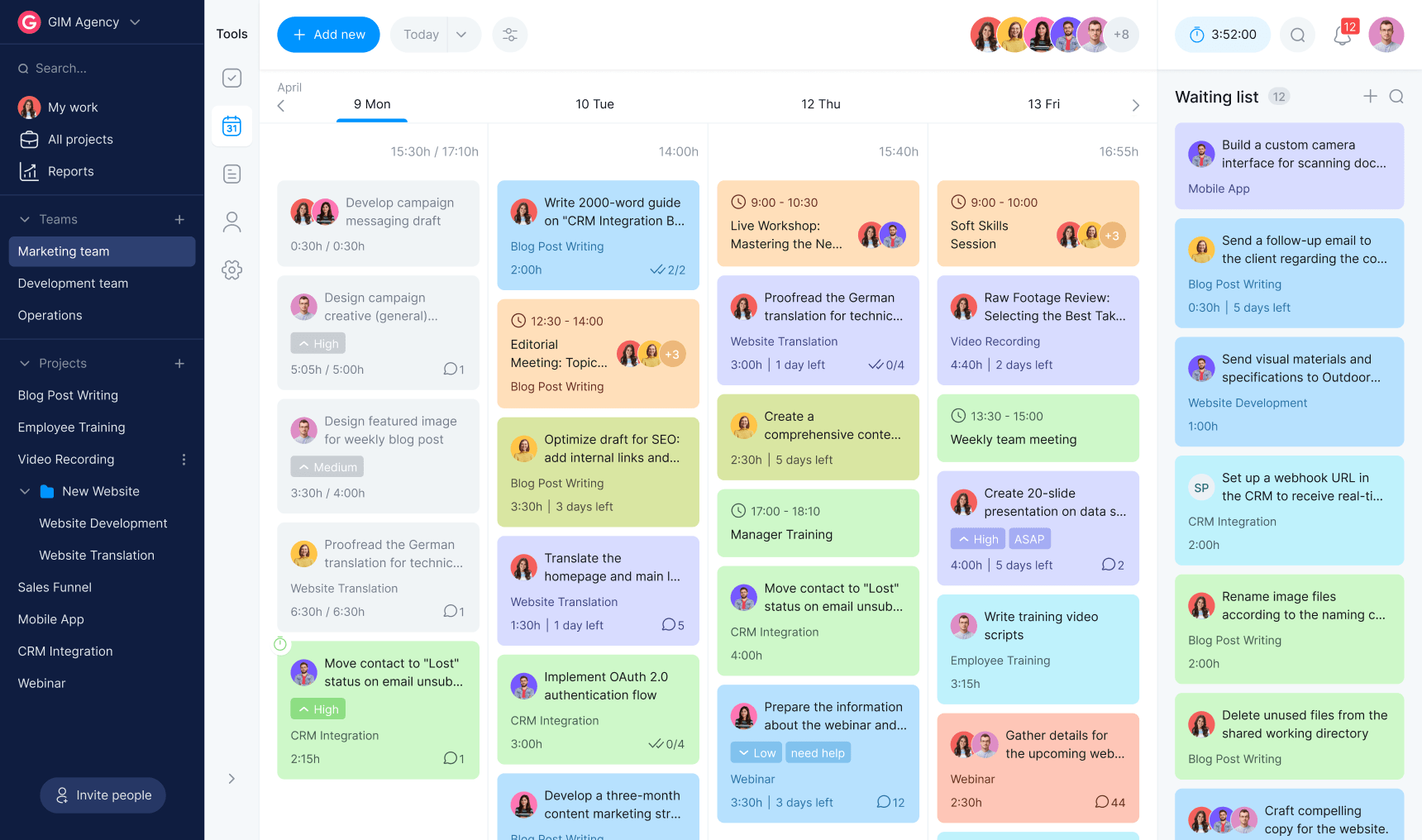Open the user profile avatar
The image size is (1422, 840).
point(1386,35)
